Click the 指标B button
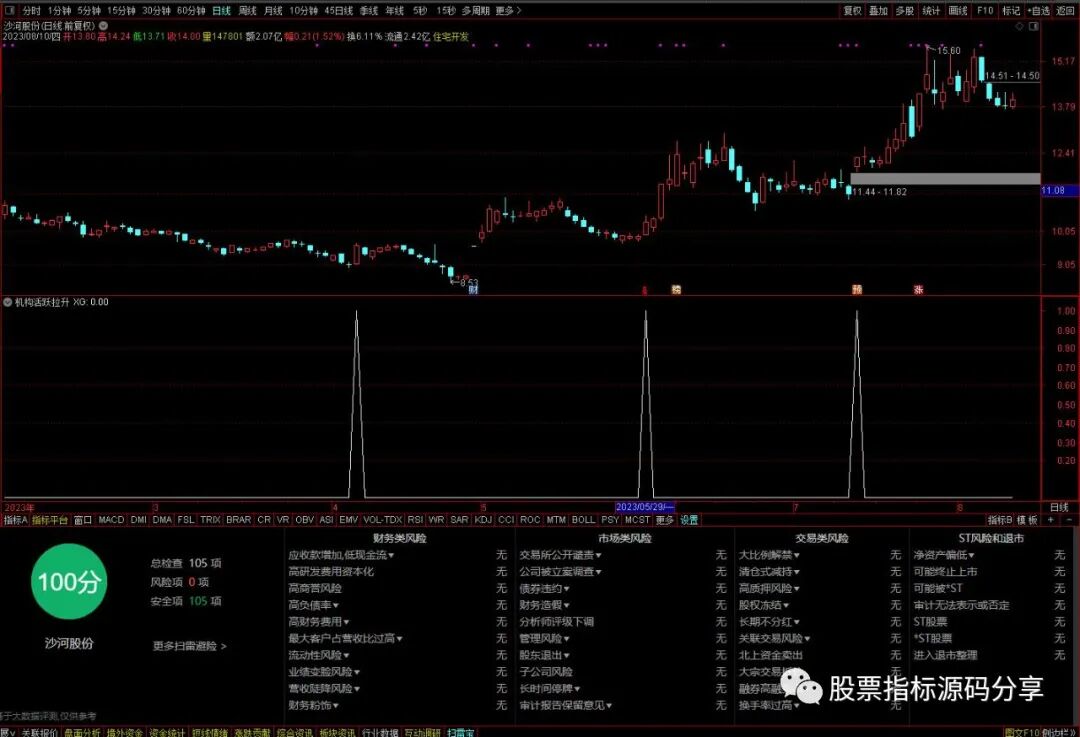 [x=999, y=520]
